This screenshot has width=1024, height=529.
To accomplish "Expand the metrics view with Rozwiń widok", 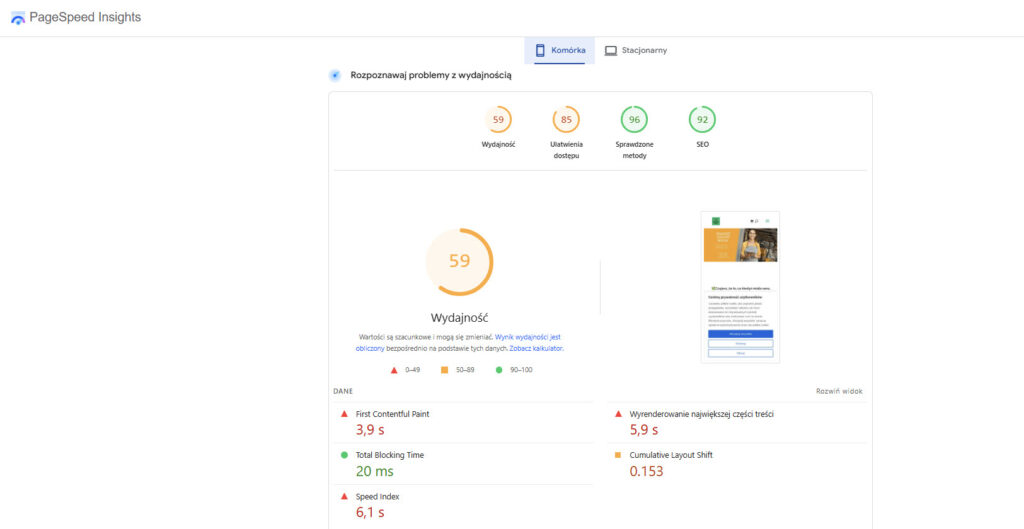I will tap(838, 391).
